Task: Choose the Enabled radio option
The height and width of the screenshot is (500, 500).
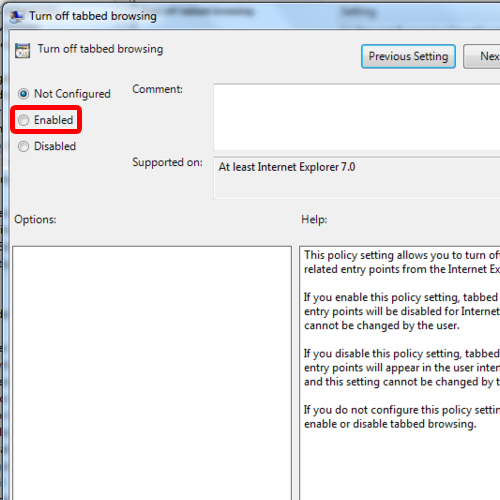Action: [23, 120]
